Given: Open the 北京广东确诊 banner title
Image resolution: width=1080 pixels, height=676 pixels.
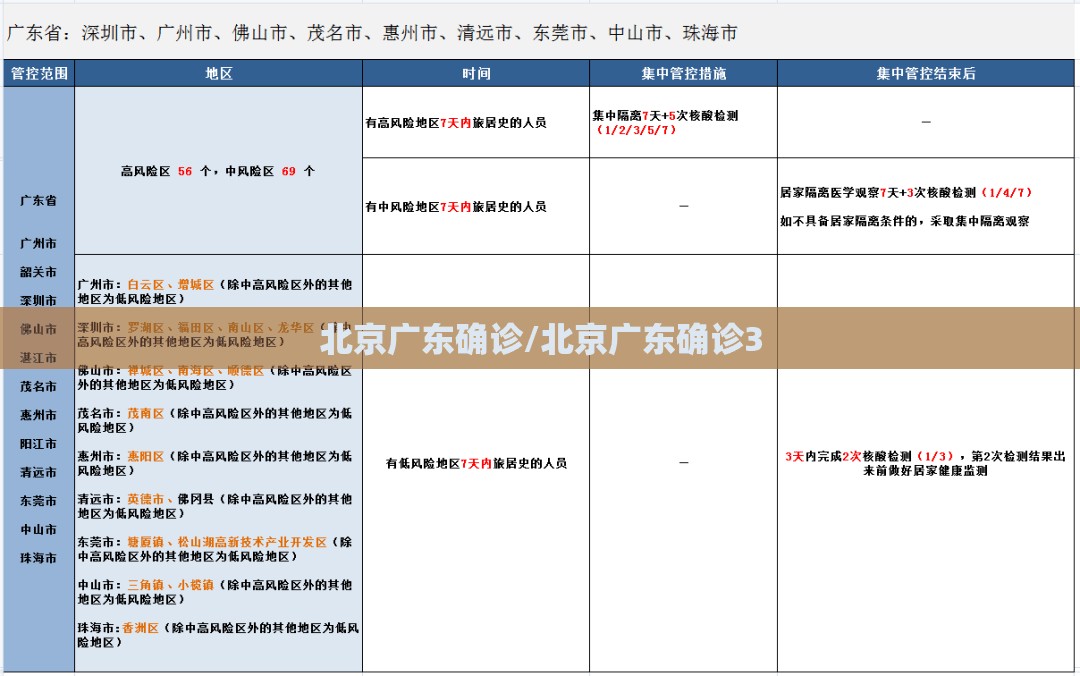Looking at the screenshot, I should [x=541, y=340].
